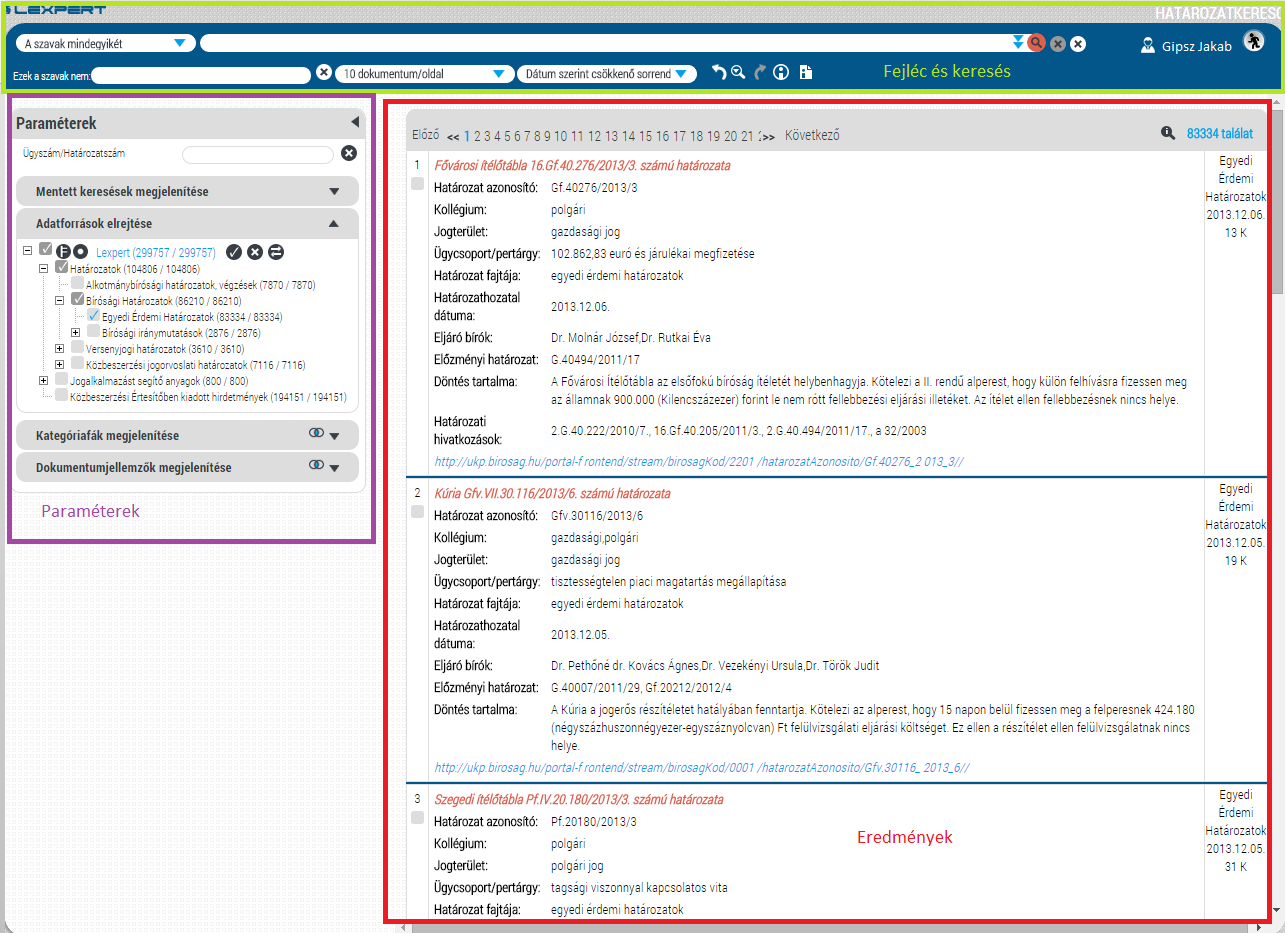Click the user avatar icon beside Gipsz Jakab

tap(1148, 45)
